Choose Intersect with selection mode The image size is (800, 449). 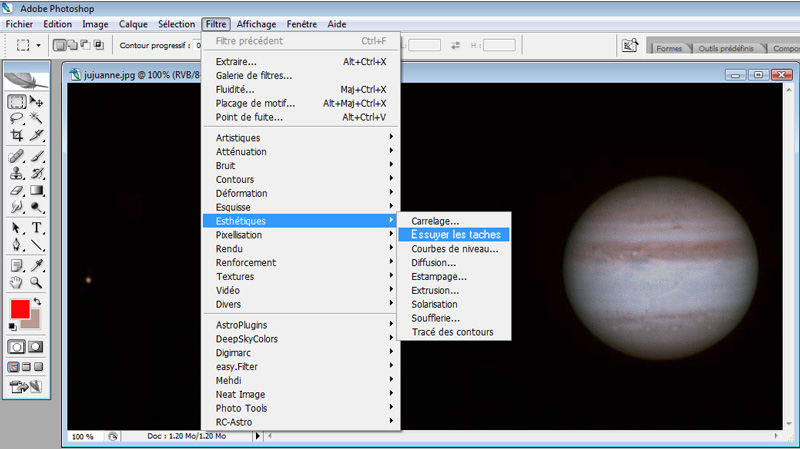point(98,45)
